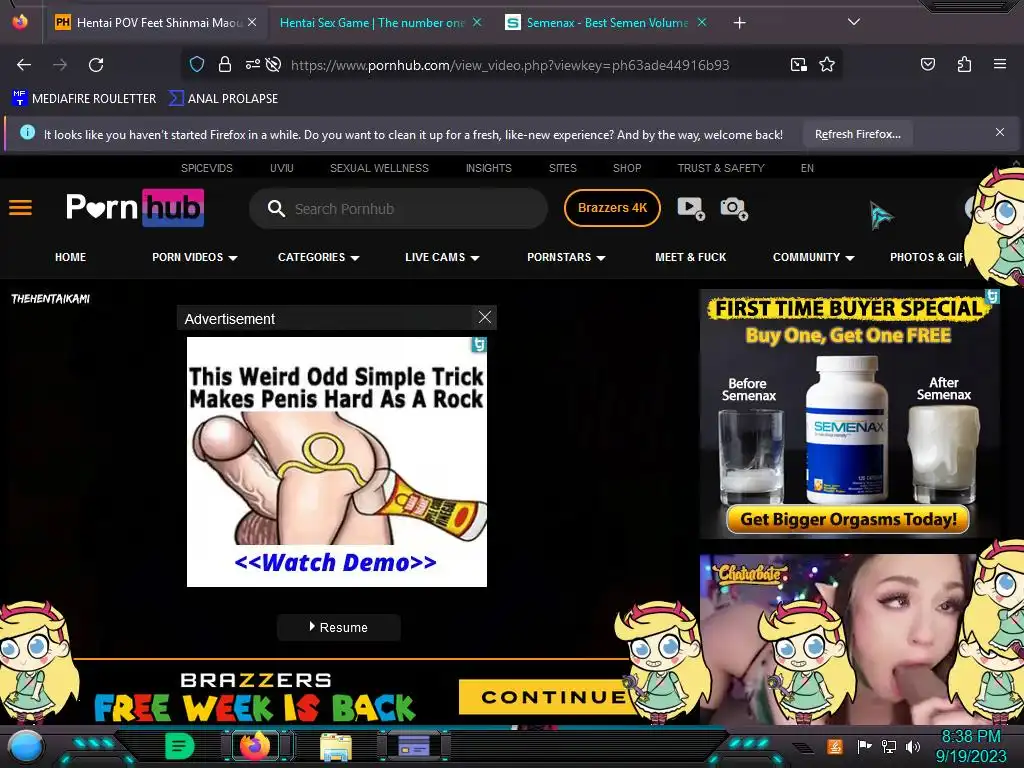The height and width of the screenshot is (768, 1024).
Task: Open the SHOP link
Action: (x=626, y=168)
